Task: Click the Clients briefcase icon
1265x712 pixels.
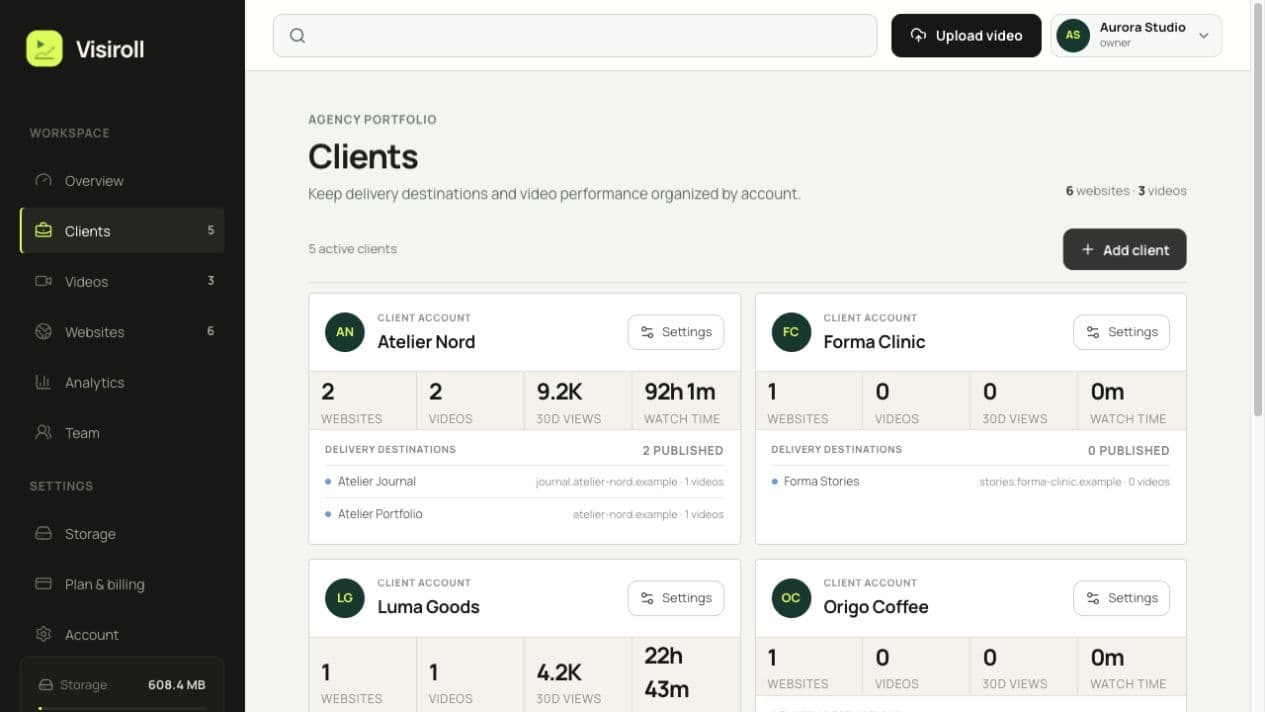Action: pyautogui.click(x=43, y=231)
